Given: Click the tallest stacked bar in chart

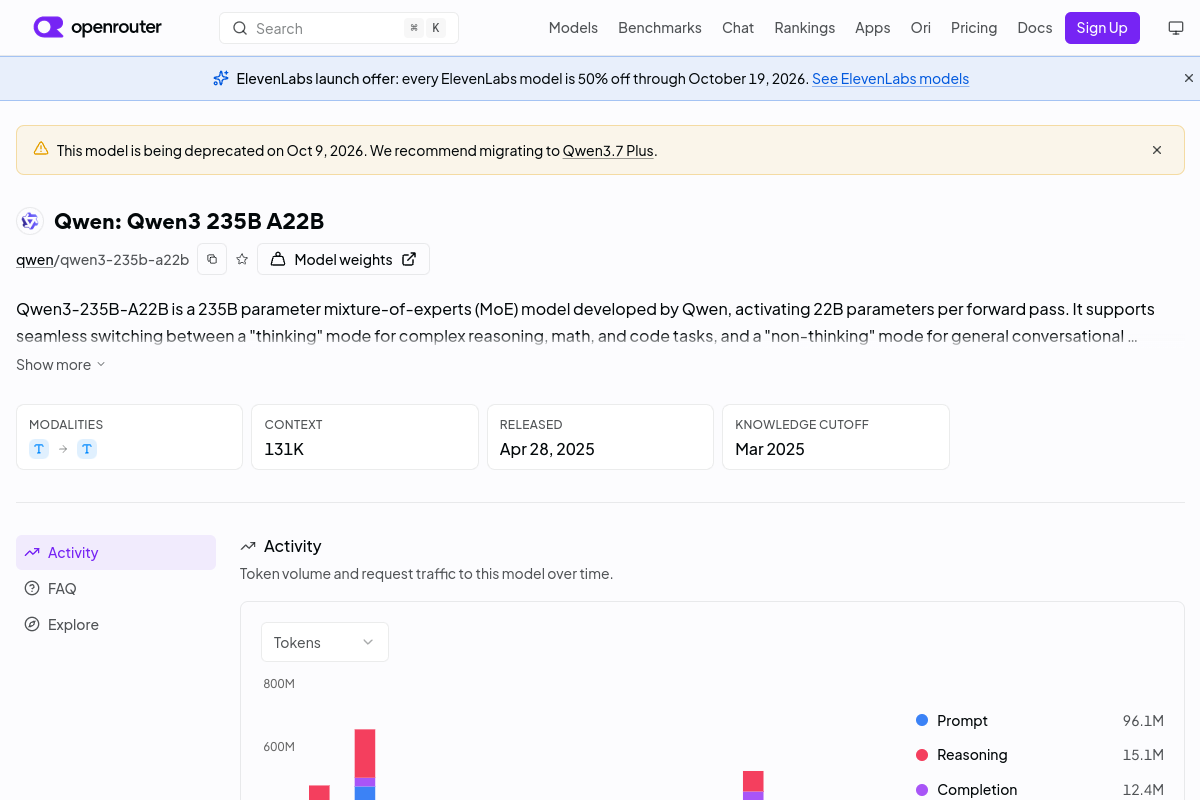Looking at the screenshot, I should coord(365,764).
